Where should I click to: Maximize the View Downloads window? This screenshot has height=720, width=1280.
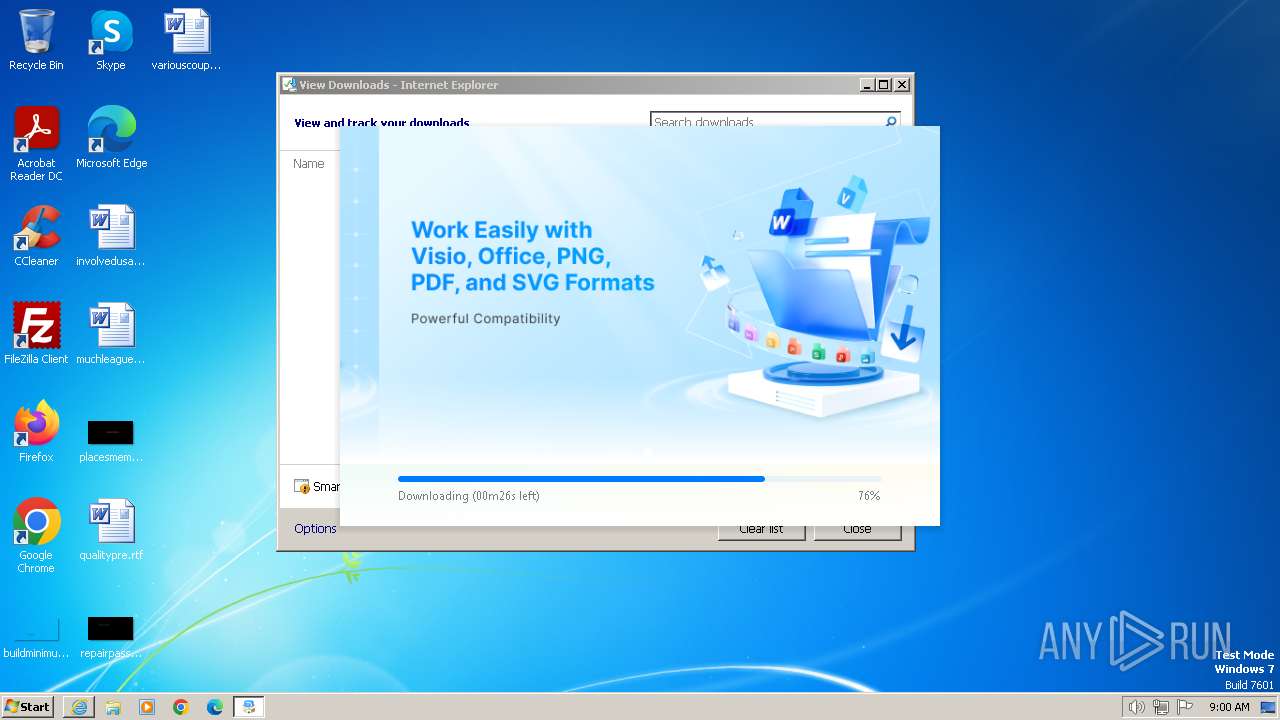point(884,85)
